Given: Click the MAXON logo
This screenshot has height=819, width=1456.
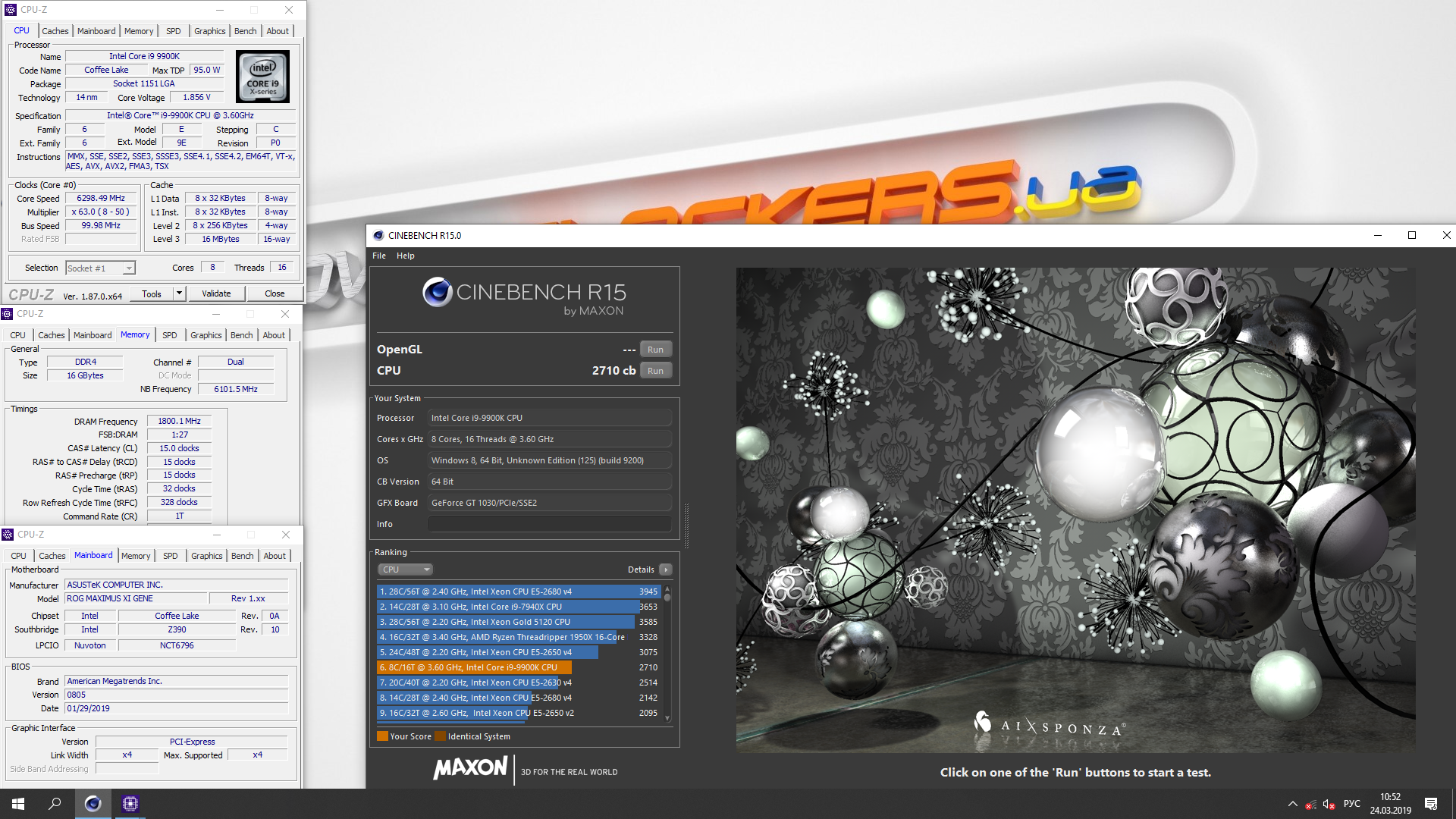Looking at the screenshot, I should click(x=470, y=768).
